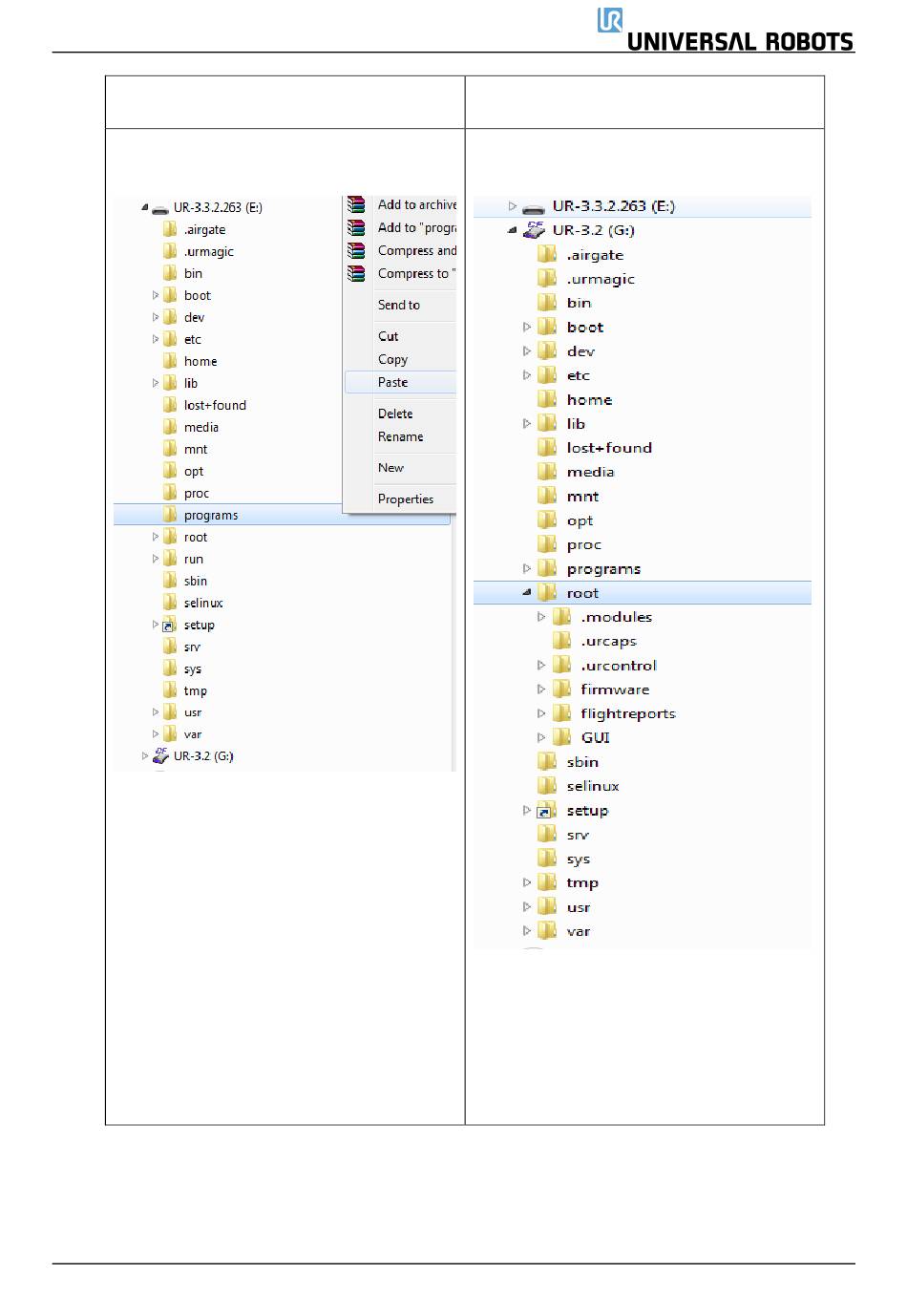Click the drive icon of the collapsed UR-3.2 (G:)

(160, 755)
